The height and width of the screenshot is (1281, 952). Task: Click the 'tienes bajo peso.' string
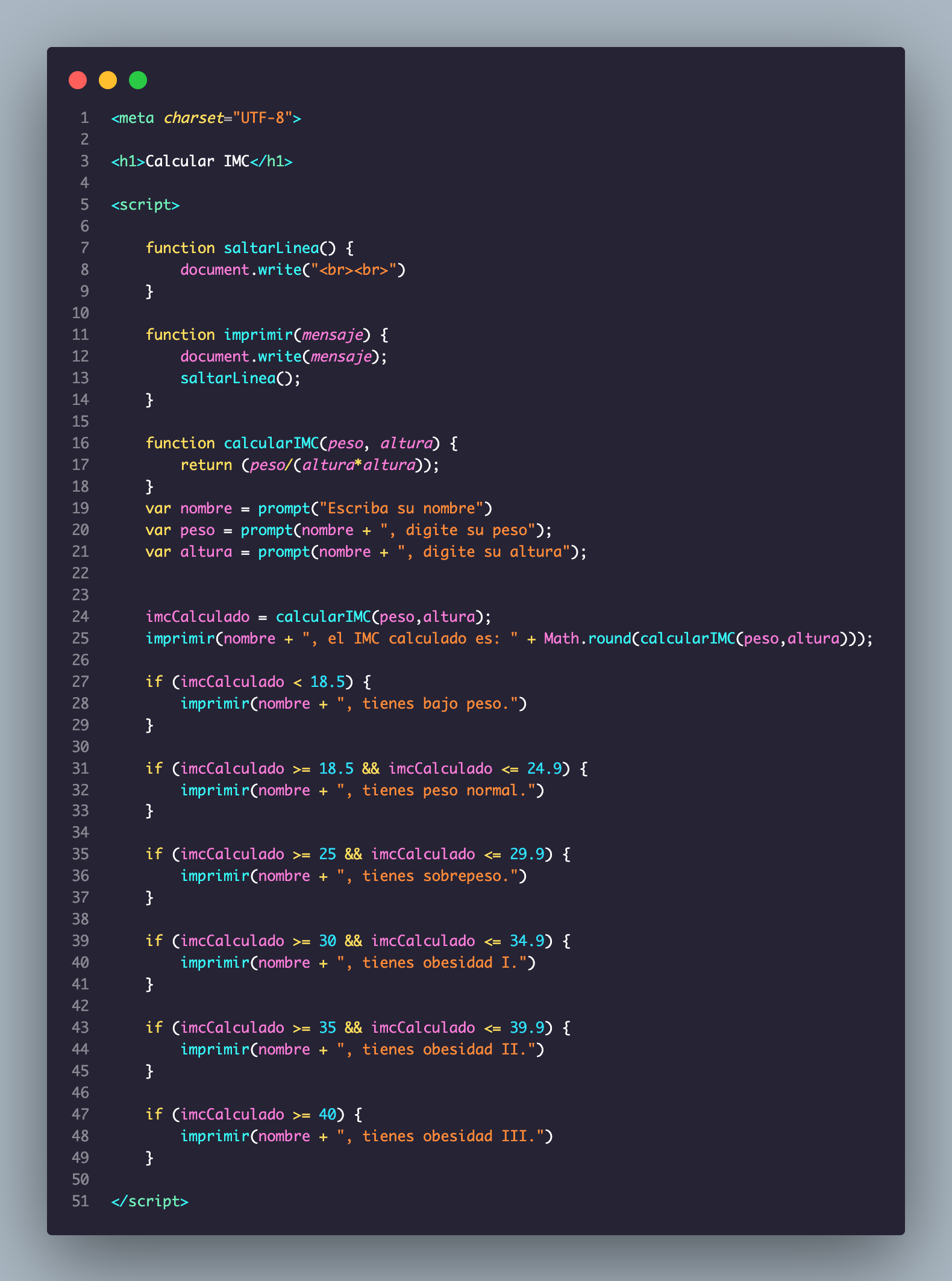pyautogui.click(x=427, y=704)
